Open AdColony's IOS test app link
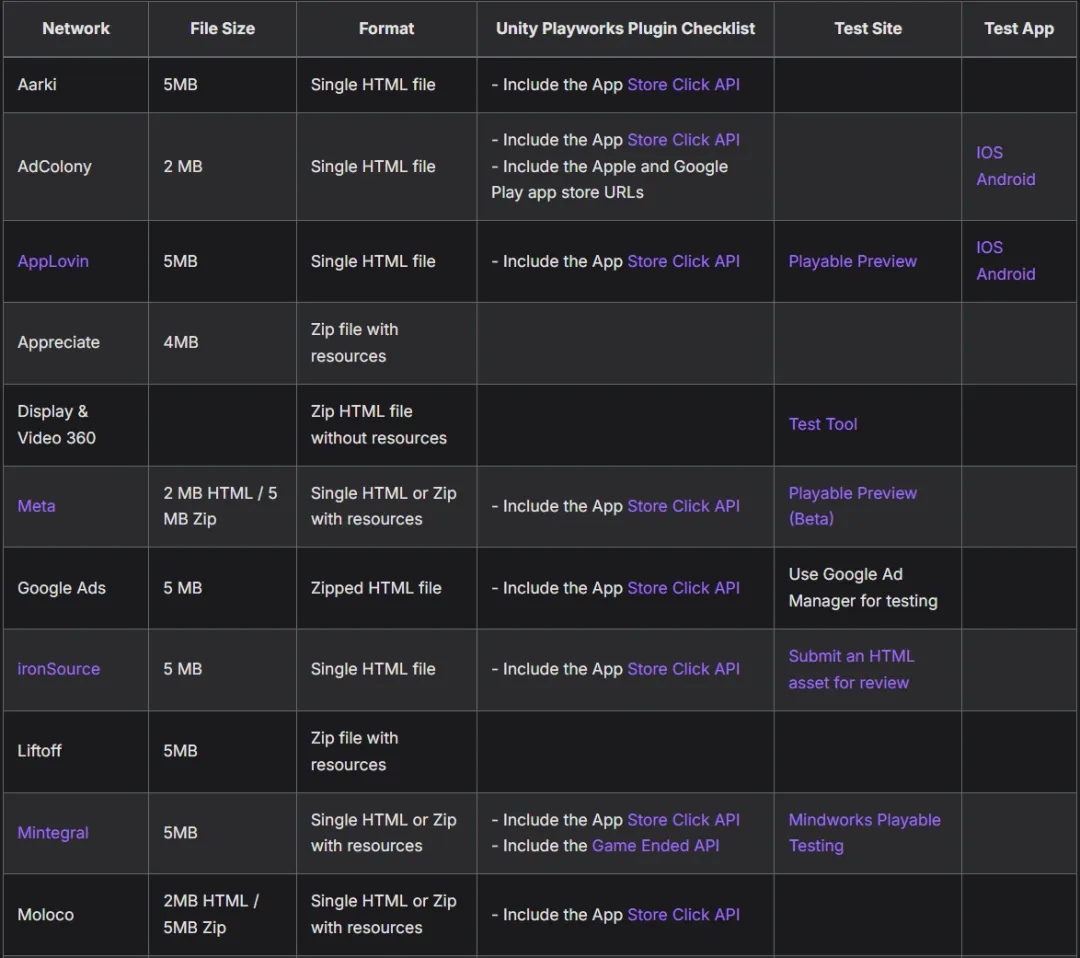Viewport: 1080px width, 958px height. [x=989, y=153]
